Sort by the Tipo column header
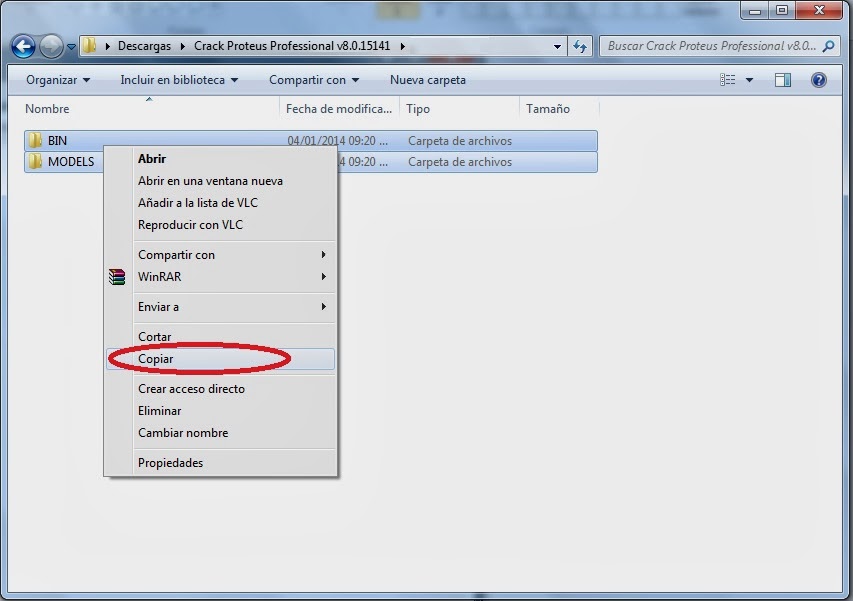The height and width of the screenshot is (601, 853). tap(460, 109)
